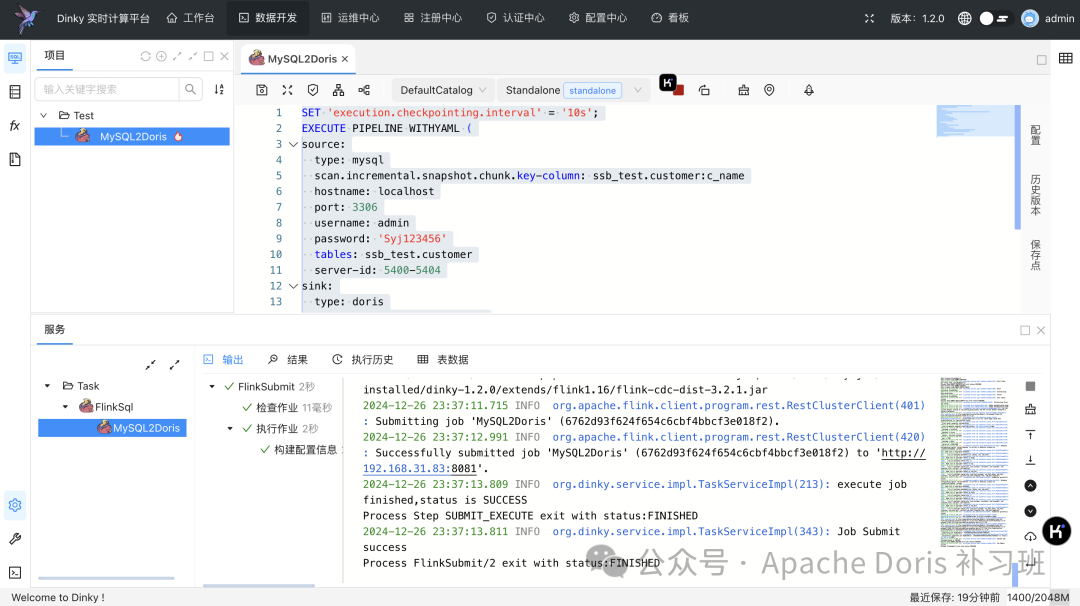Select the SQL project sidebar icon
The image size is (1080, 606).
point(15,58)
